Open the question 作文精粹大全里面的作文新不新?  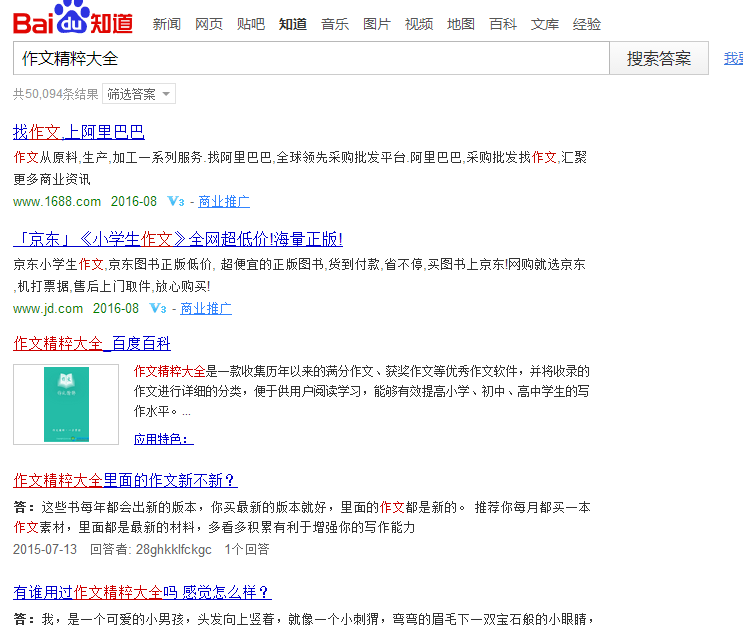125,480
